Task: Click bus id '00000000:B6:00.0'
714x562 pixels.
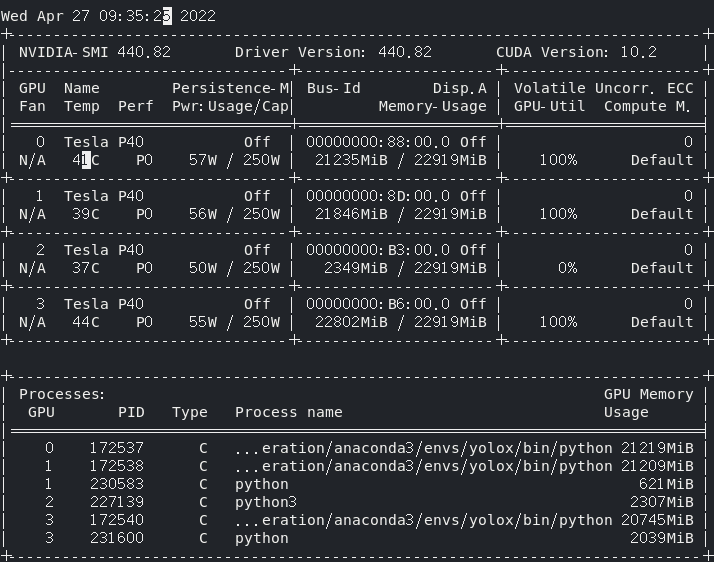Action: pyautogui.click(x=378, y=304)
